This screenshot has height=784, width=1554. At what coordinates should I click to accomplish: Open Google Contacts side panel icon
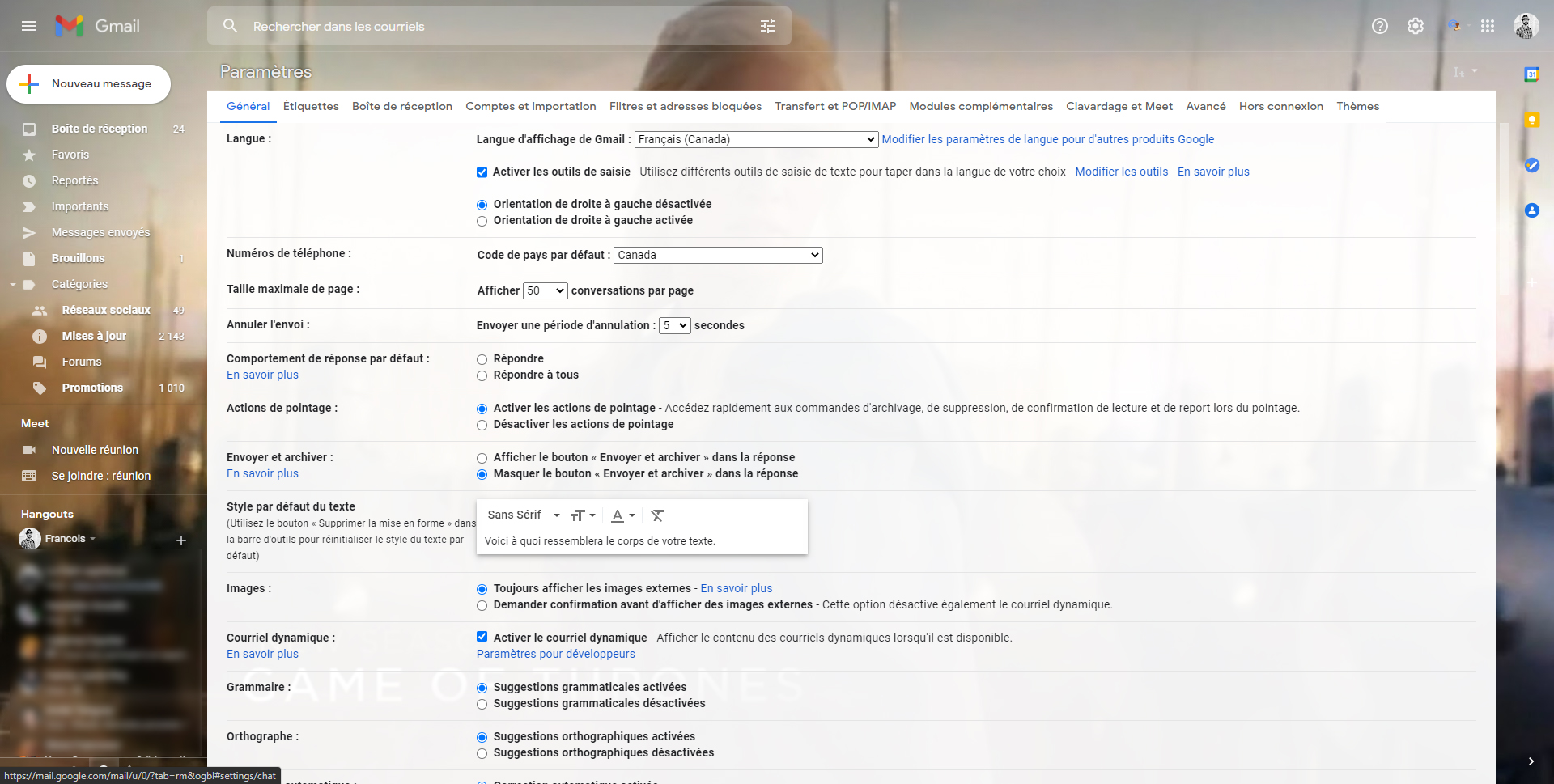point(1531,210)
